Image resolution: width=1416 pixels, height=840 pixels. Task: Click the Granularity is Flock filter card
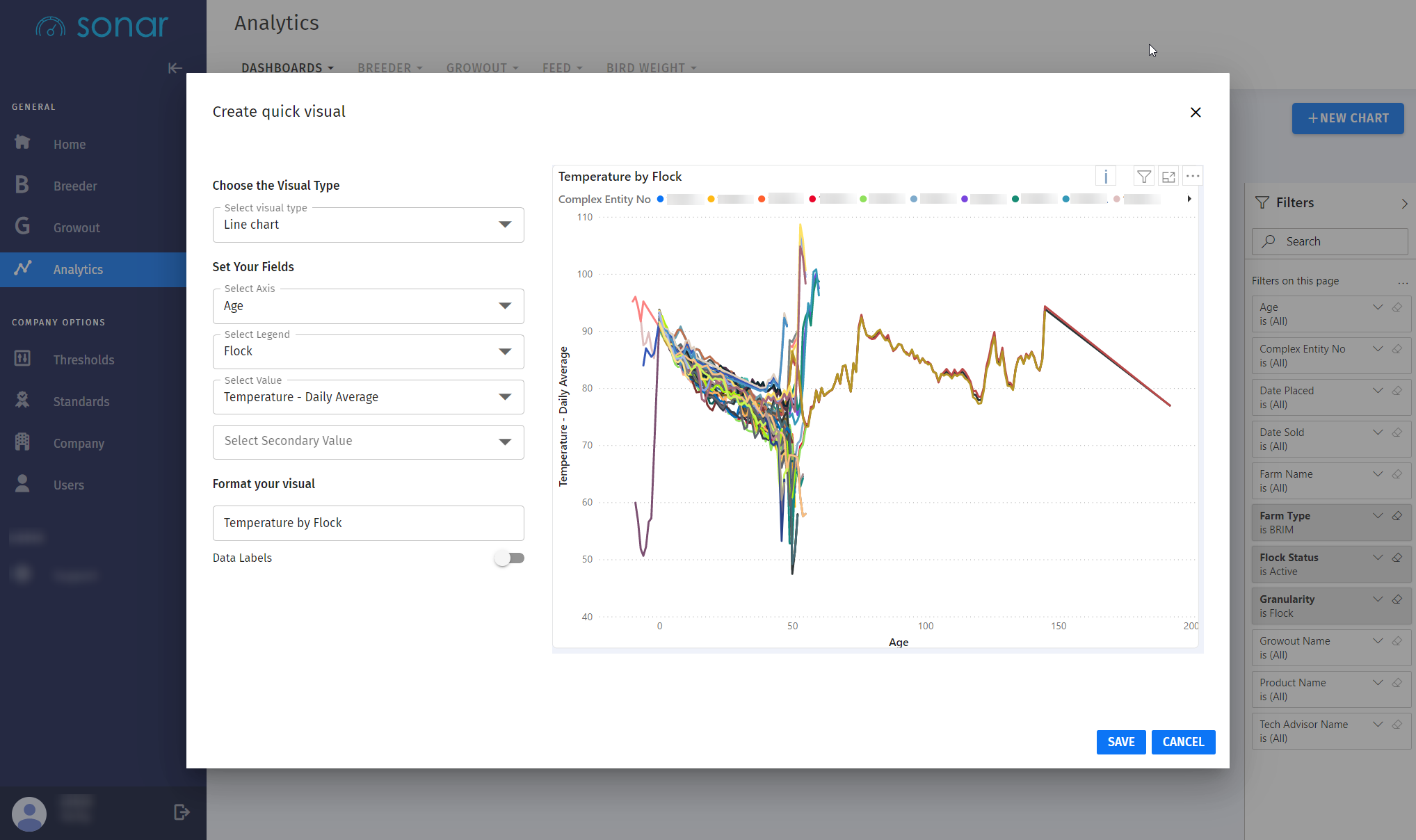(1331, 606)
